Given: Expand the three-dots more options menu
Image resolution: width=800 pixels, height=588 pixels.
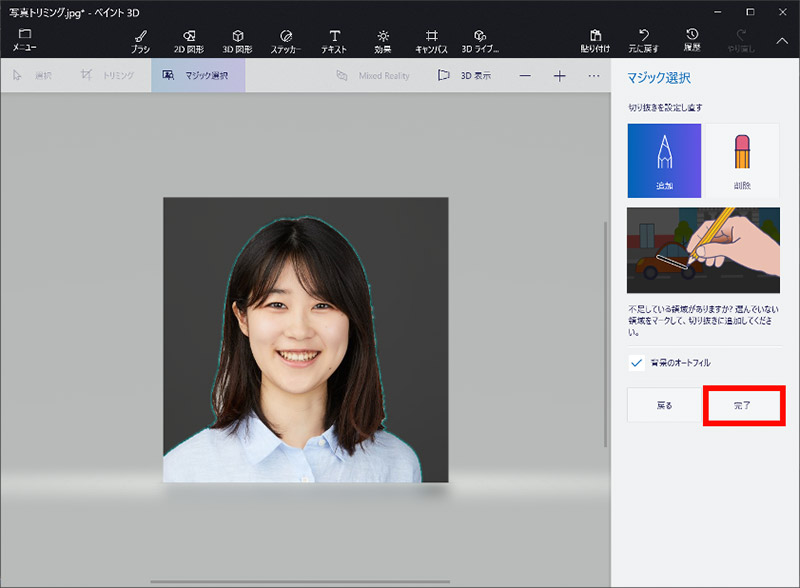Looking at the screenshot, I should [x=593, y=76].
